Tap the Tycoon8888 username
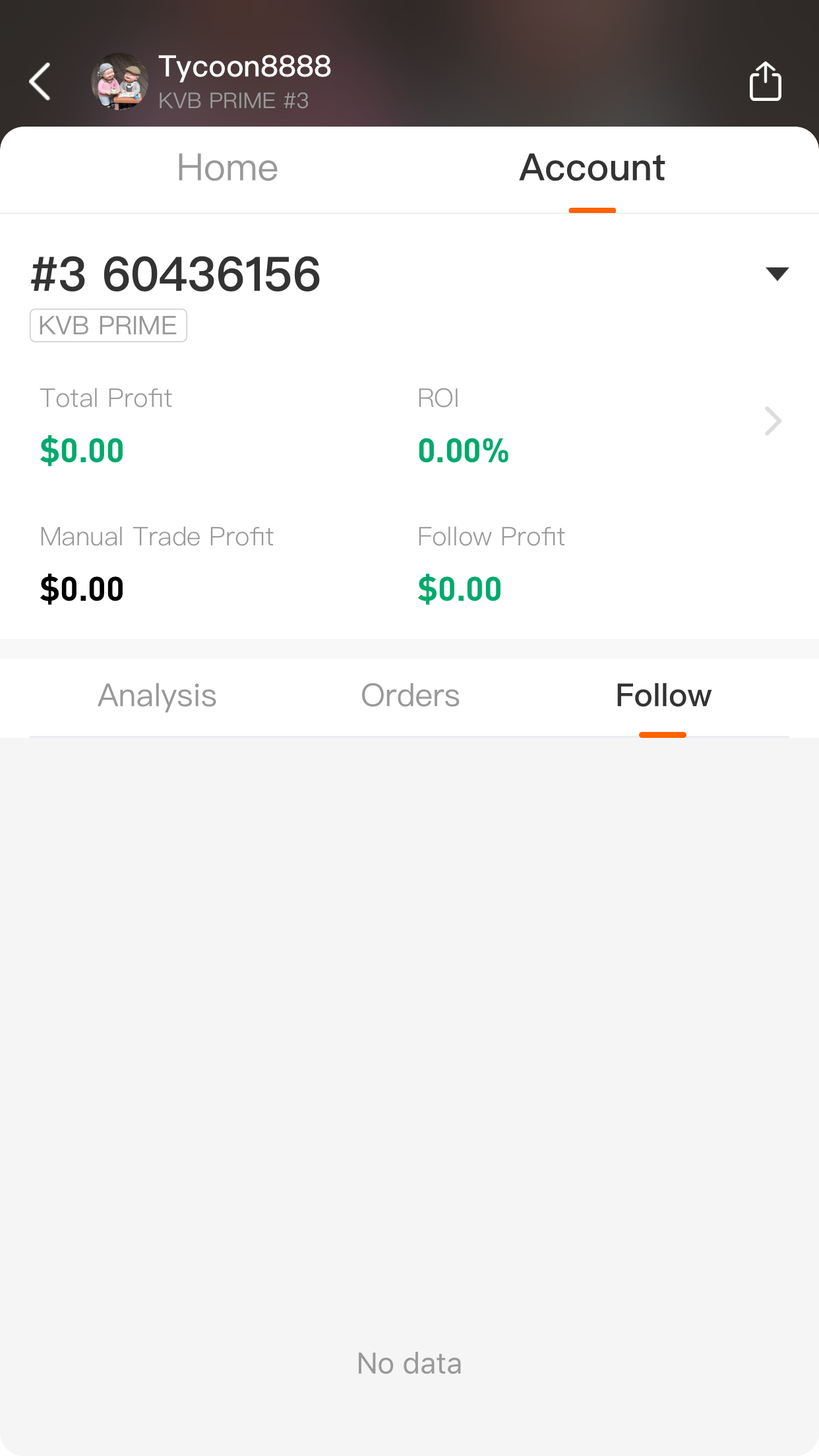819x1456 pixels. pyautogui.click(x=245, y=67)
